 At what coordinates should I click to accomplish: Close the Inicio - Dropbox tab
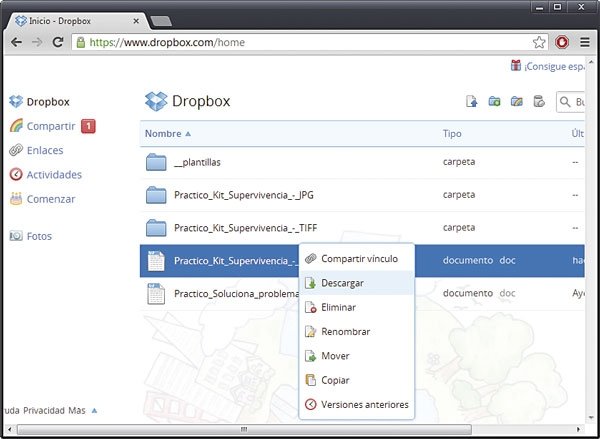(x=136, y=21)
